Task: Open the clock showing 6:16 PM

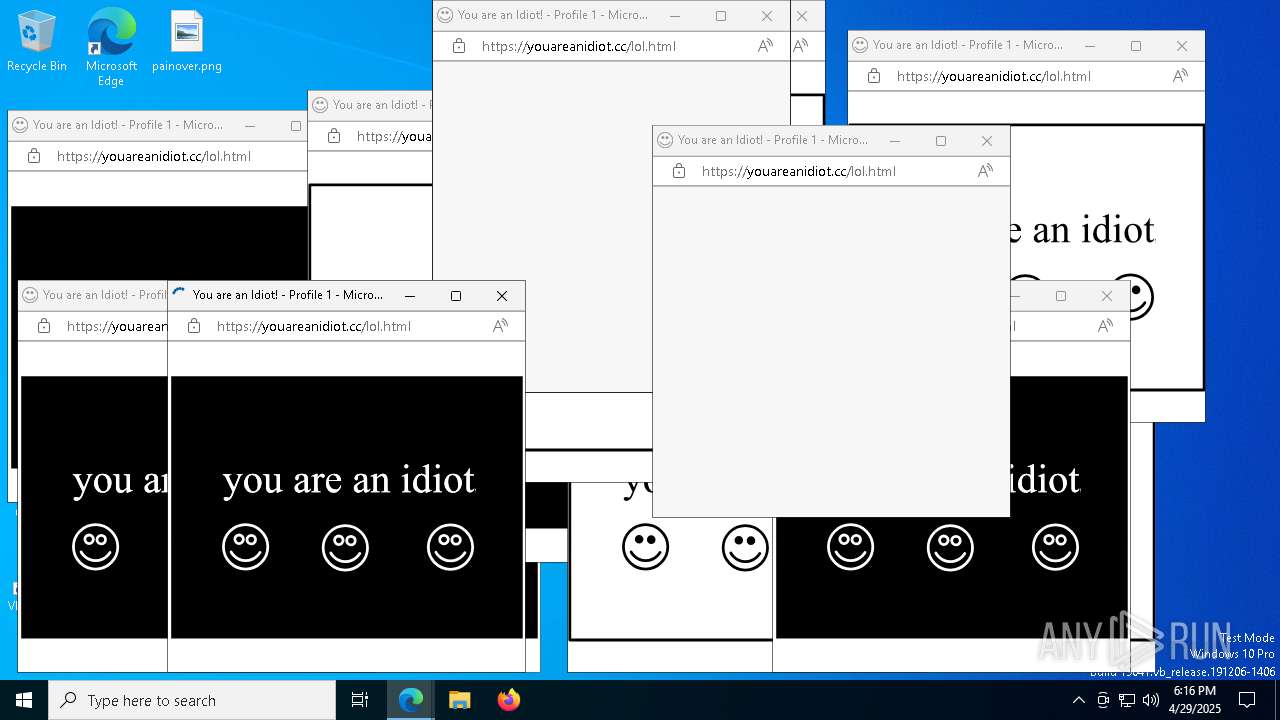Action: click(x=1195, y=700)
